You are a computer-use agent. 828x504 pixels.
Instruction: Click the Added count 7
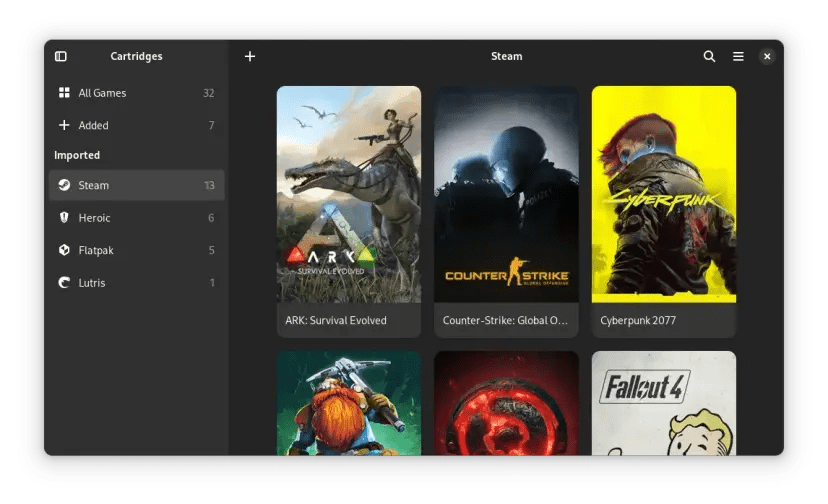(211, 125)
